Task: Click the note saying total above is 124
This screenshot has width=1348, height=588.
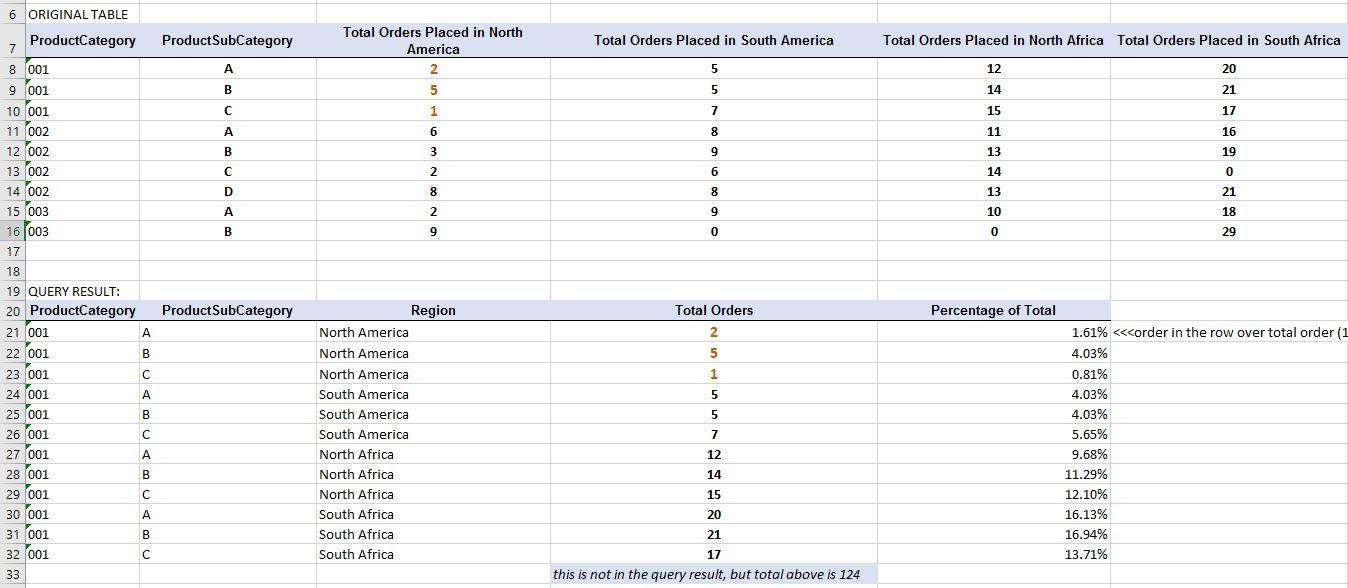Action: point(706,574)
